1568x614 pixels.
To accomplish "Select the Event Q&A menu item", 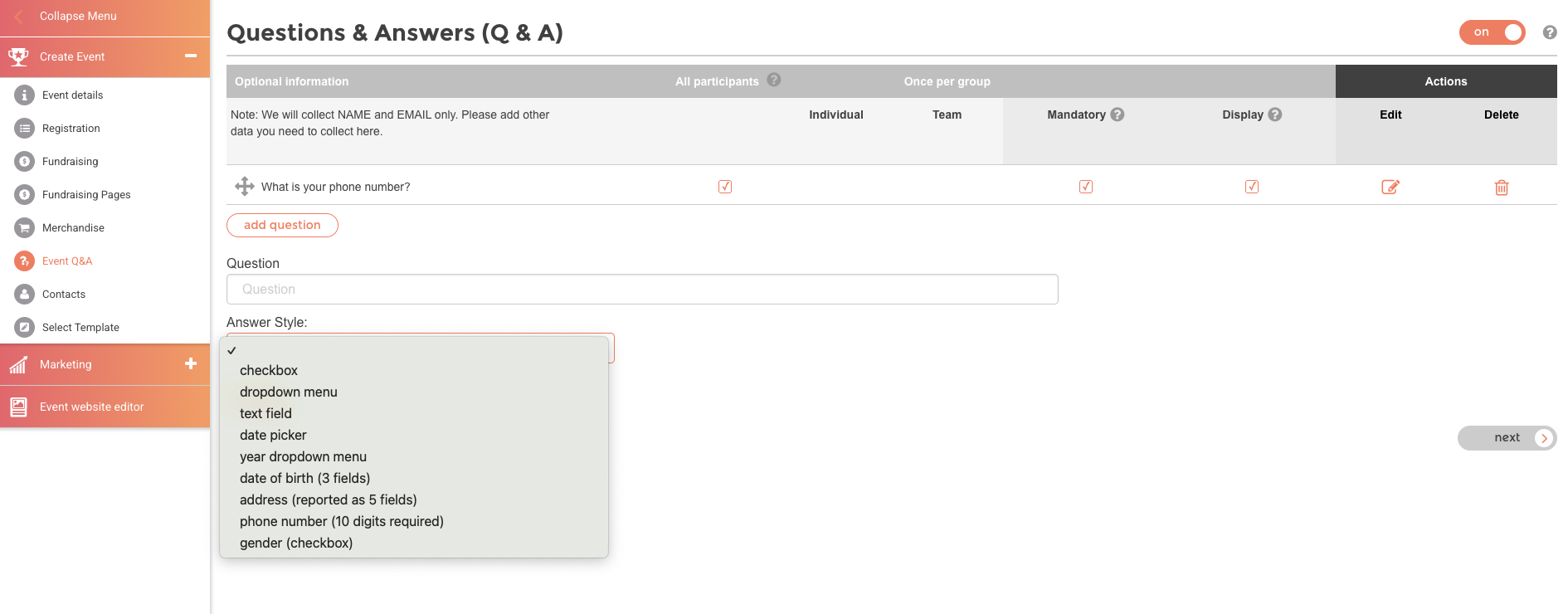I will click(67, 261).
